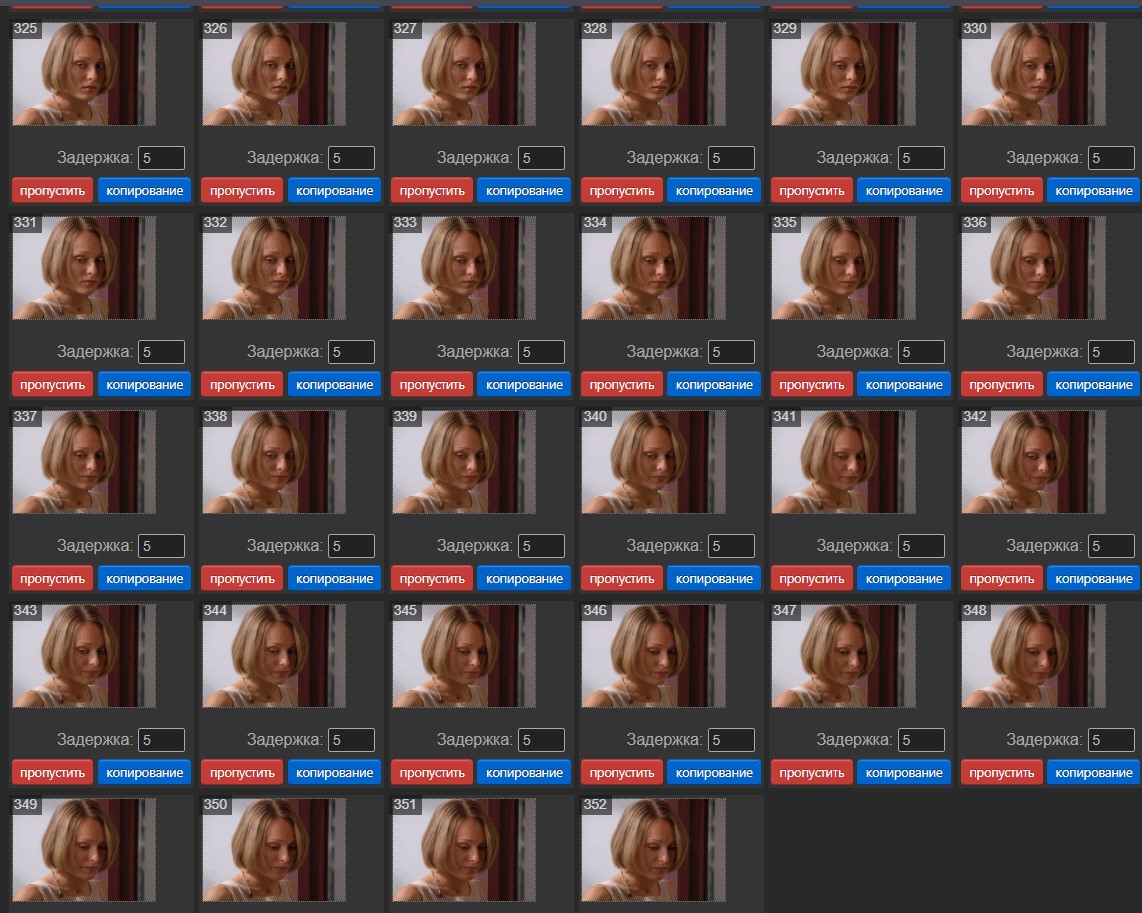
Task: Click delay field of frame 340
Action: tap(731, 546)
